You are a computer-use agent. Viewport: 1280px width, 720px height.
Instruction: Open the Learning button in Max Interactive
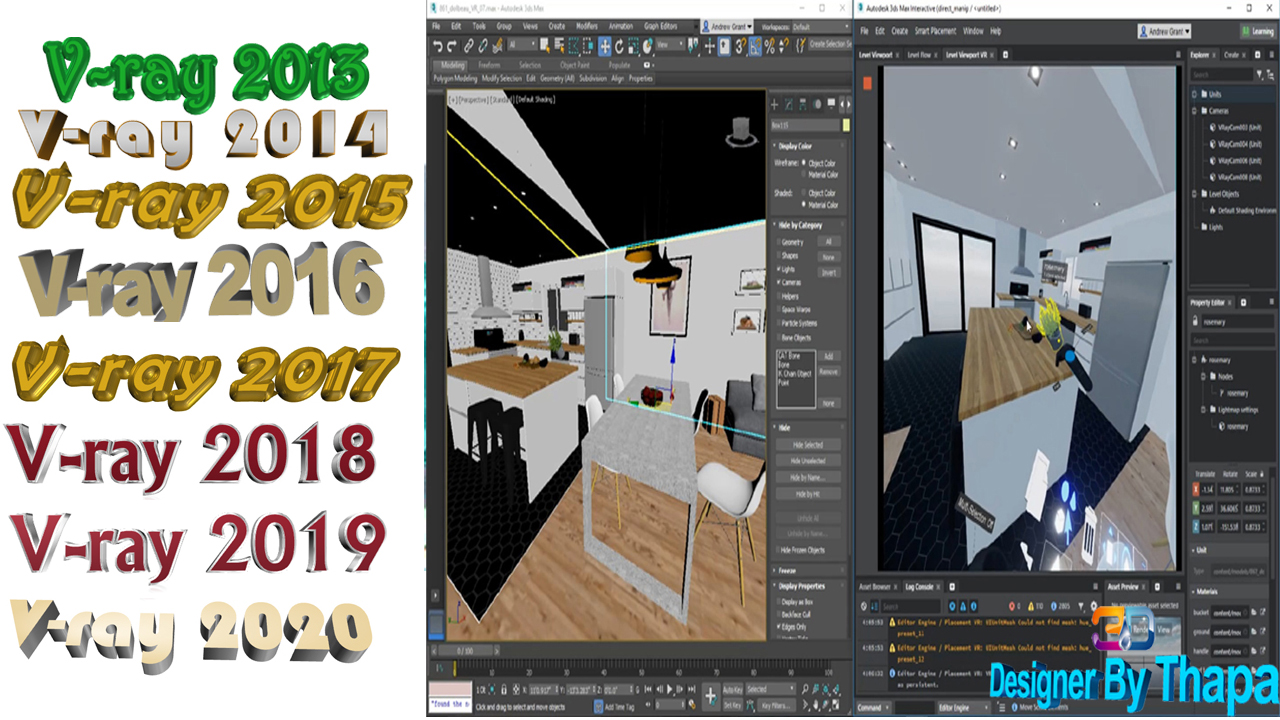coord(1256,31)
